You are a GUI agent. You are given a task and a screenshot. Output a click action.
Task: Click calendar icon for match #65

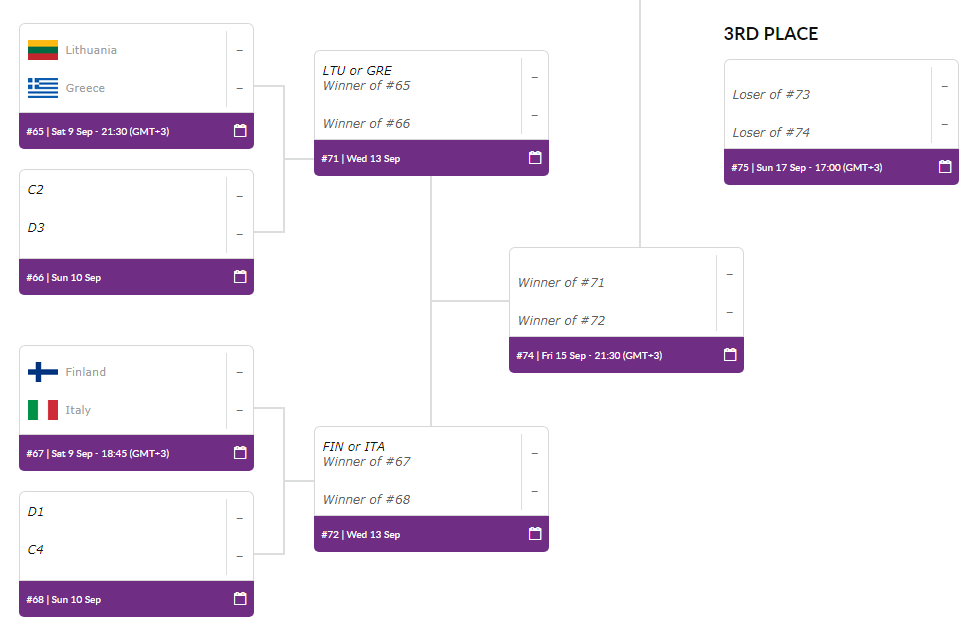point(240,131)
